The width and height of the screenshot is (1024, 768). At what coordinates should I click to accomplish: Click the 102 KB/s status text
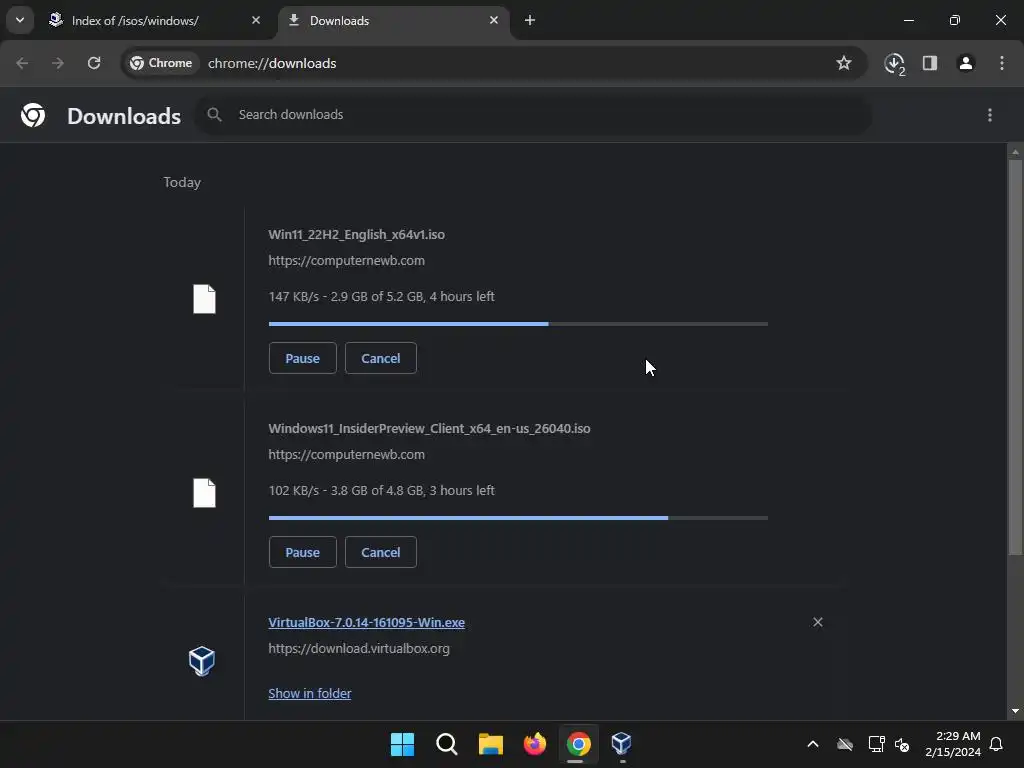pos(381,490)
